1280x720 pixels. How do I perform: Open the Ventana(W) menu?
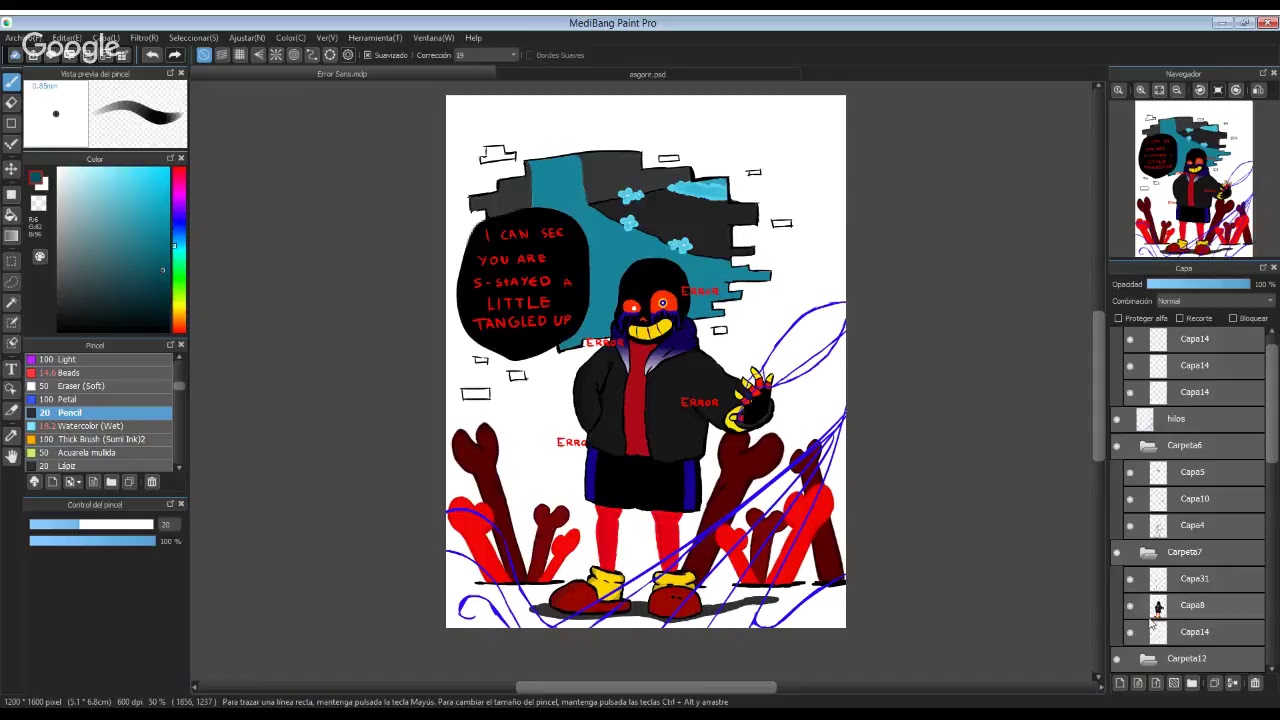pos(433,38)
